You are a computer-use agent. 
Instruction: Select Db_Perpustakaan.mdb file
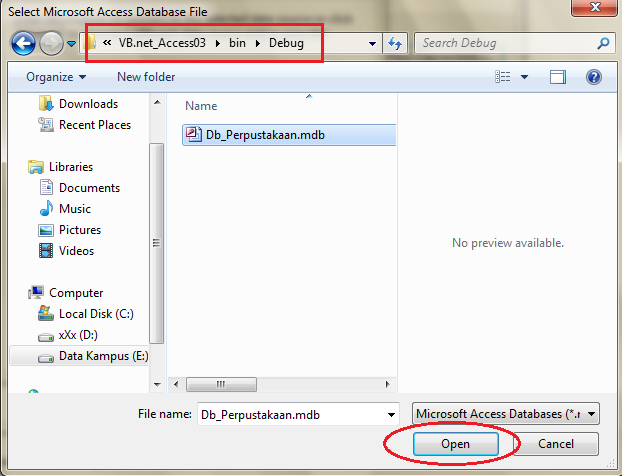pyautogui.click(x=289, y=135)
